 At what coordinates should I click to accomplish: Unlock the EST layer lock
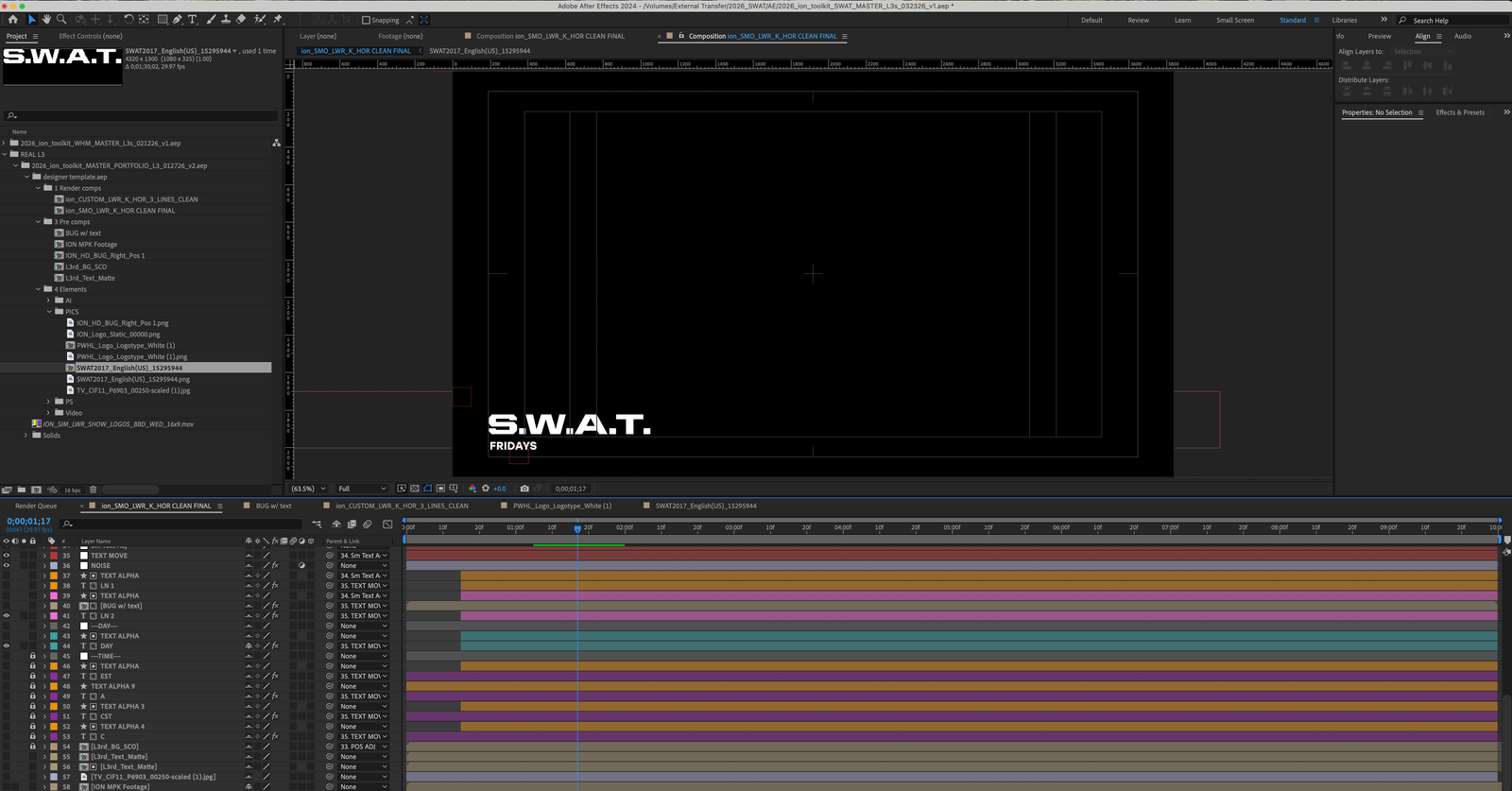[33, 677]
